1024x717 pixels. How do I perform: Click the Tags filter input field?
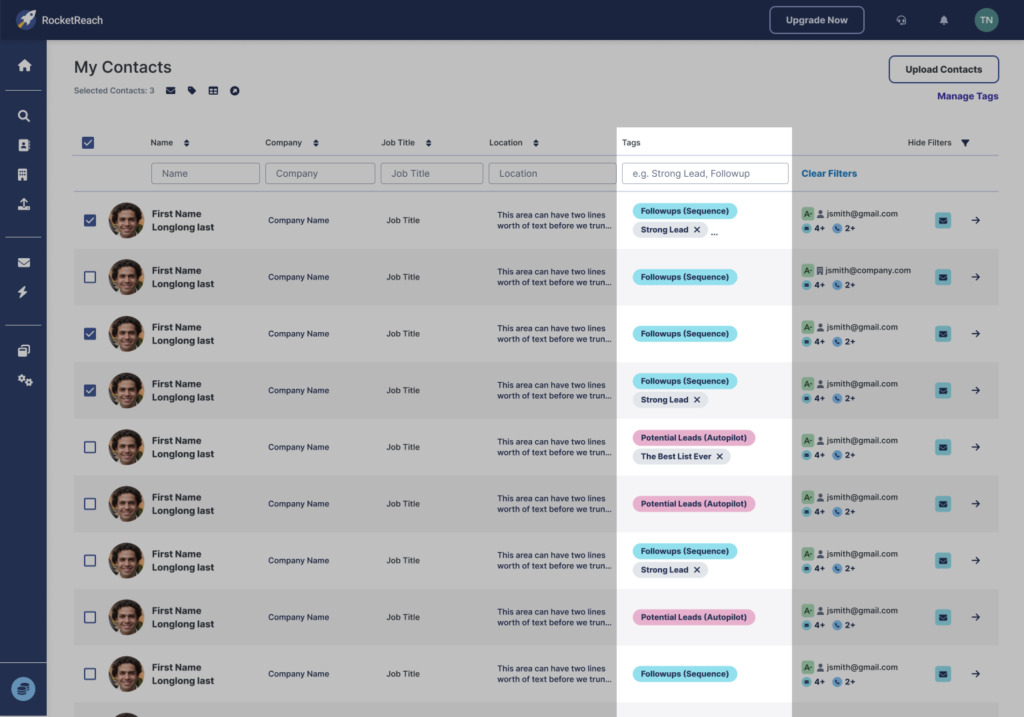704,174
